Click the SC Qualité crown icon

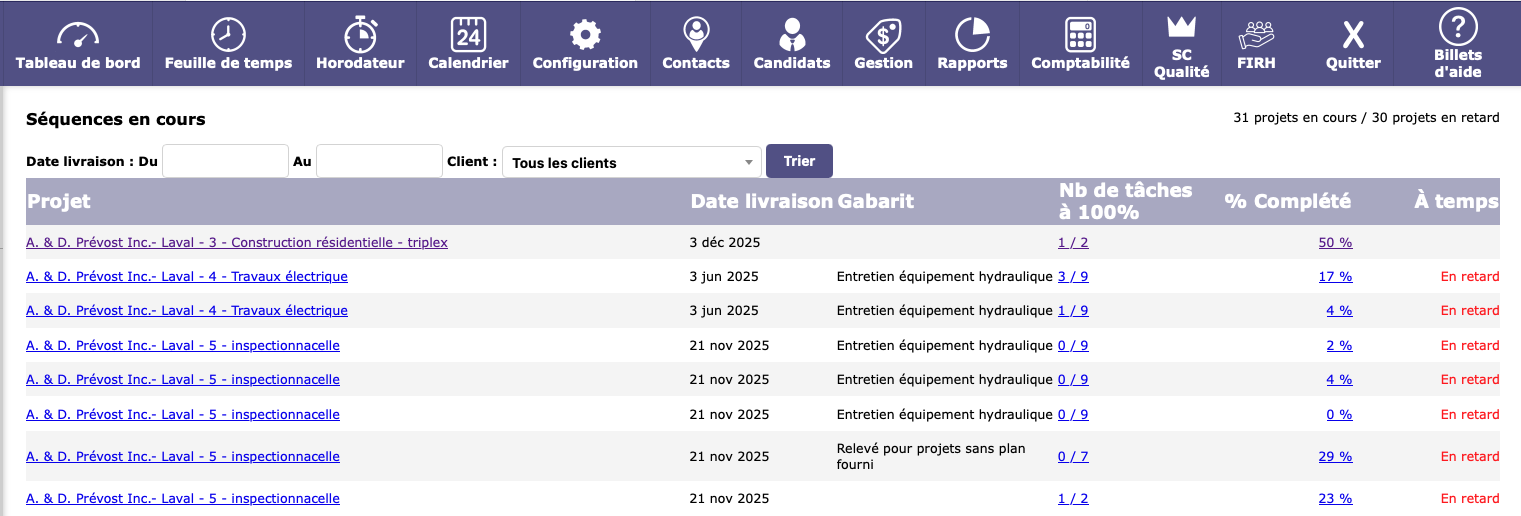(1182, 25)
